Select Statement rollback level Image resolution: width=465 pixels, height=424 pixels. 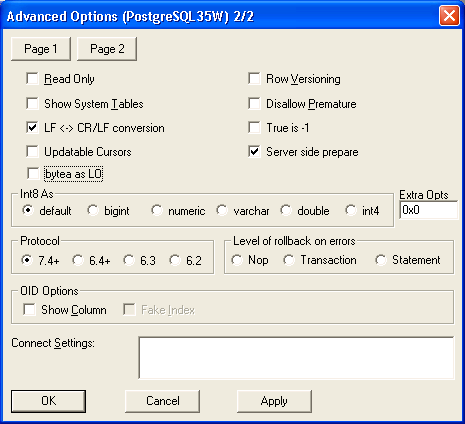click(381, 260)
